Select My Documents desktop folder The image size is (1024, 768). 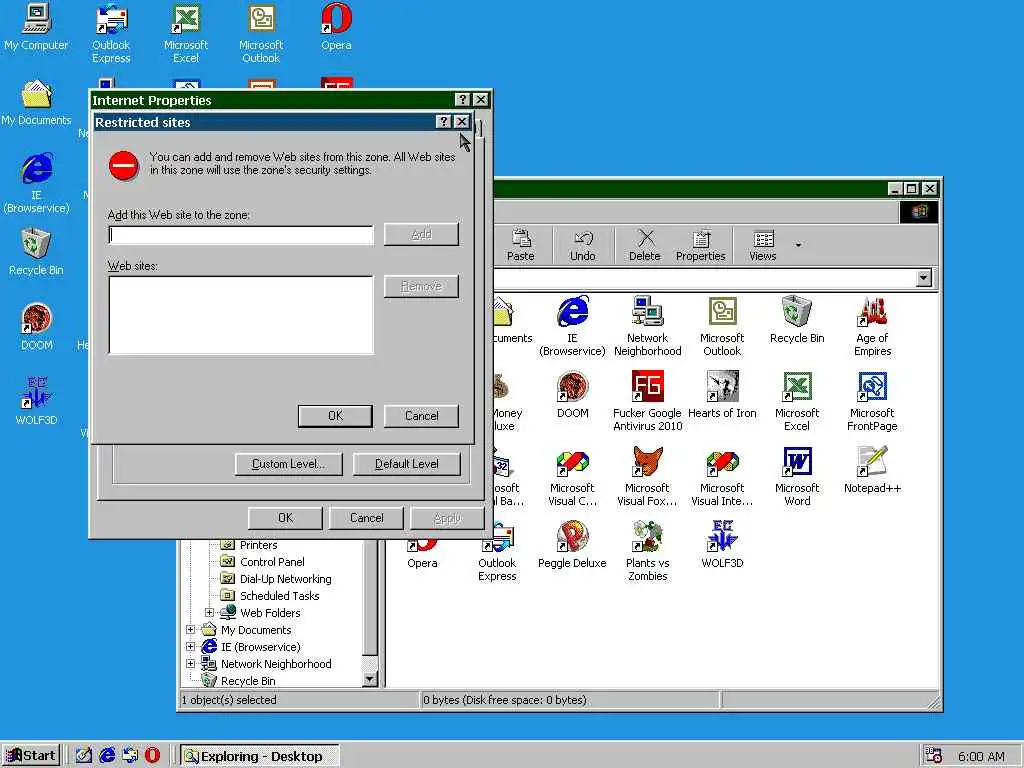pyautogui.click(x=36, y=103)
